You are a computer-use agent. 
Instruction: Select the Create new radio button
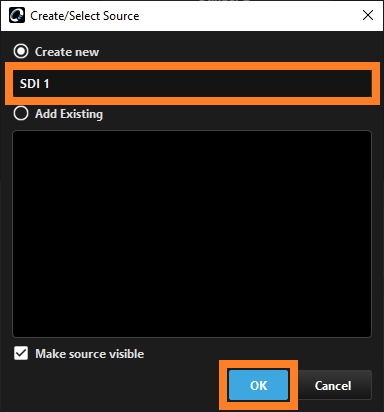(21, 51)
